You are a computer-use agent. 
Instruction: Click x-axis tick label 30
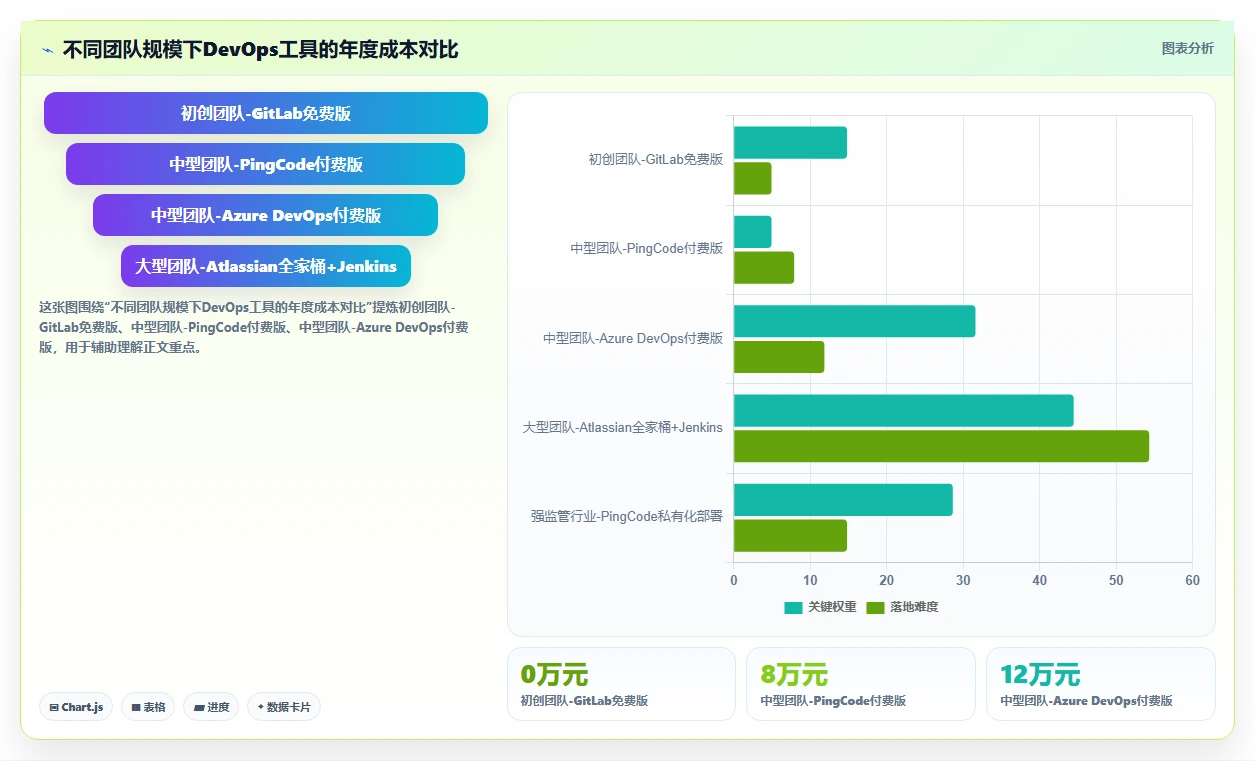point(963,580)
